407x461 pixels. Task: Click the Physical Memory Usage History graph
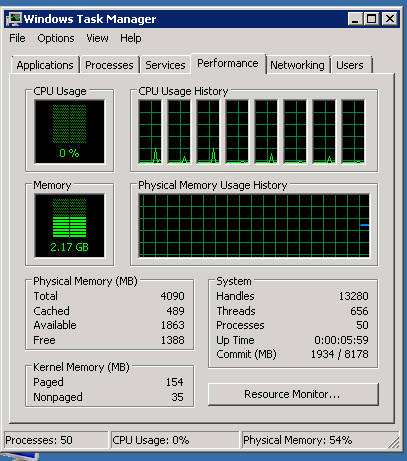(x=254, y=226)
